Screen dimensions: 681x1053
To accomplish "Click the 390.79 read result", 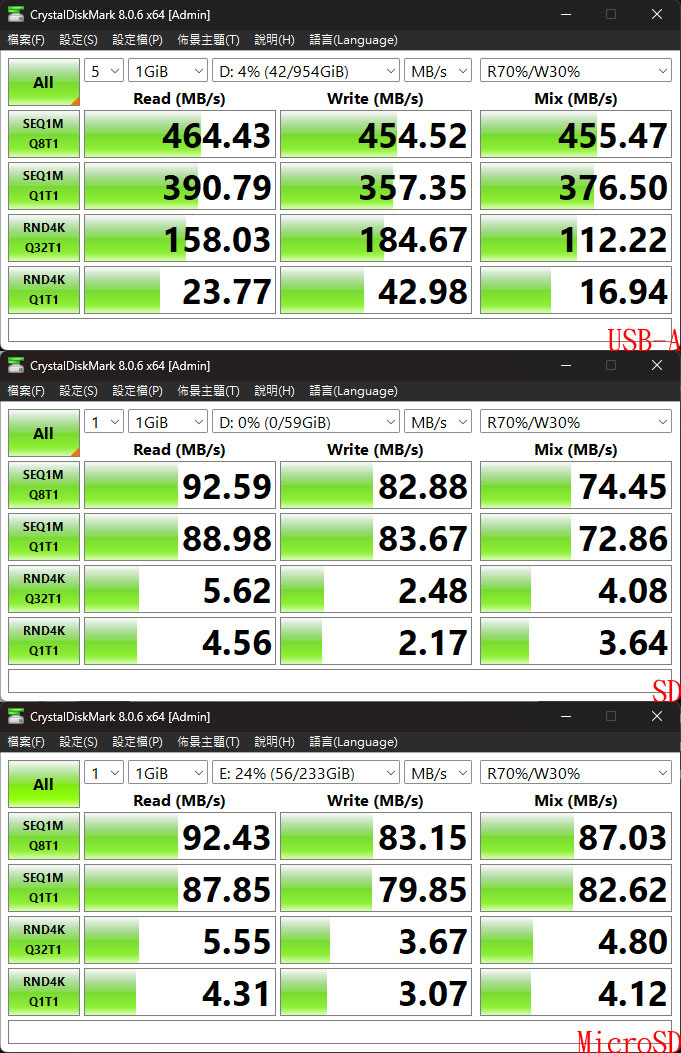I will [x=180, y=186].
